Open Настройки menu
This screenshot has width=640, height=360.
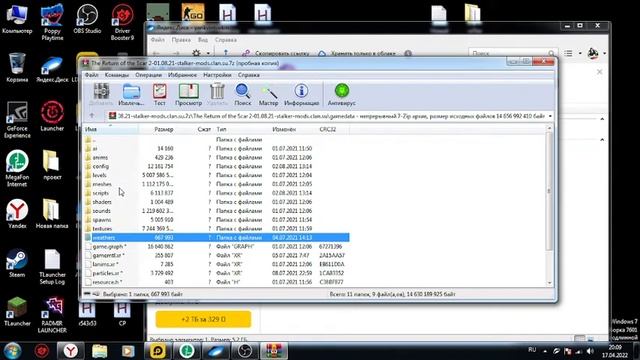pyautogui.click(x=217, y=75)
